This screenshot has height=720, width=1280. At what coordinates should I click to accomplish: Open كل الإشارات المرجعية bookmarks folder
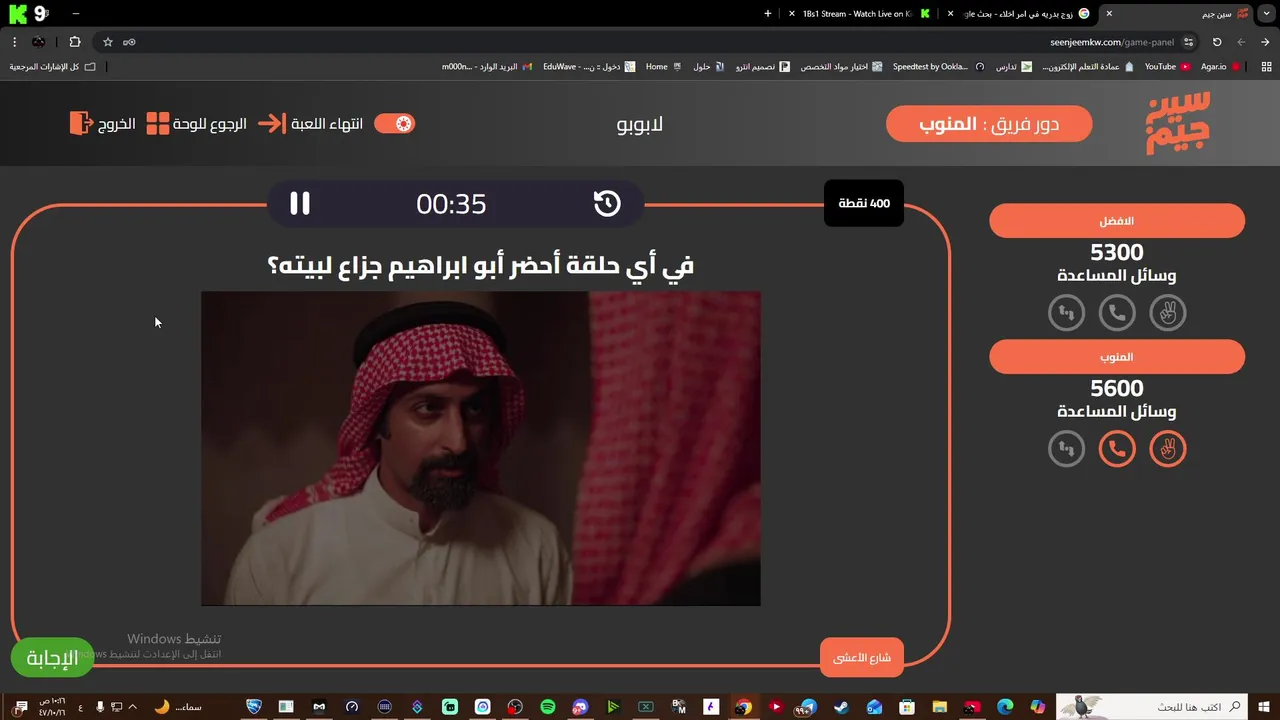(52, 67)
